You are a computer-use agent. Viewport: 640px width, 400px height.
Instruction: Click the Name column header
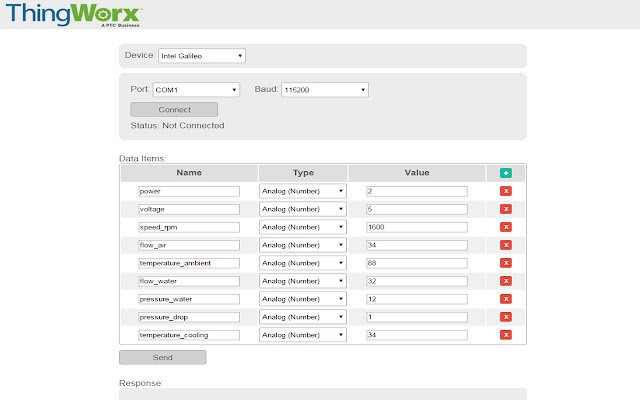tap(189, 173)
